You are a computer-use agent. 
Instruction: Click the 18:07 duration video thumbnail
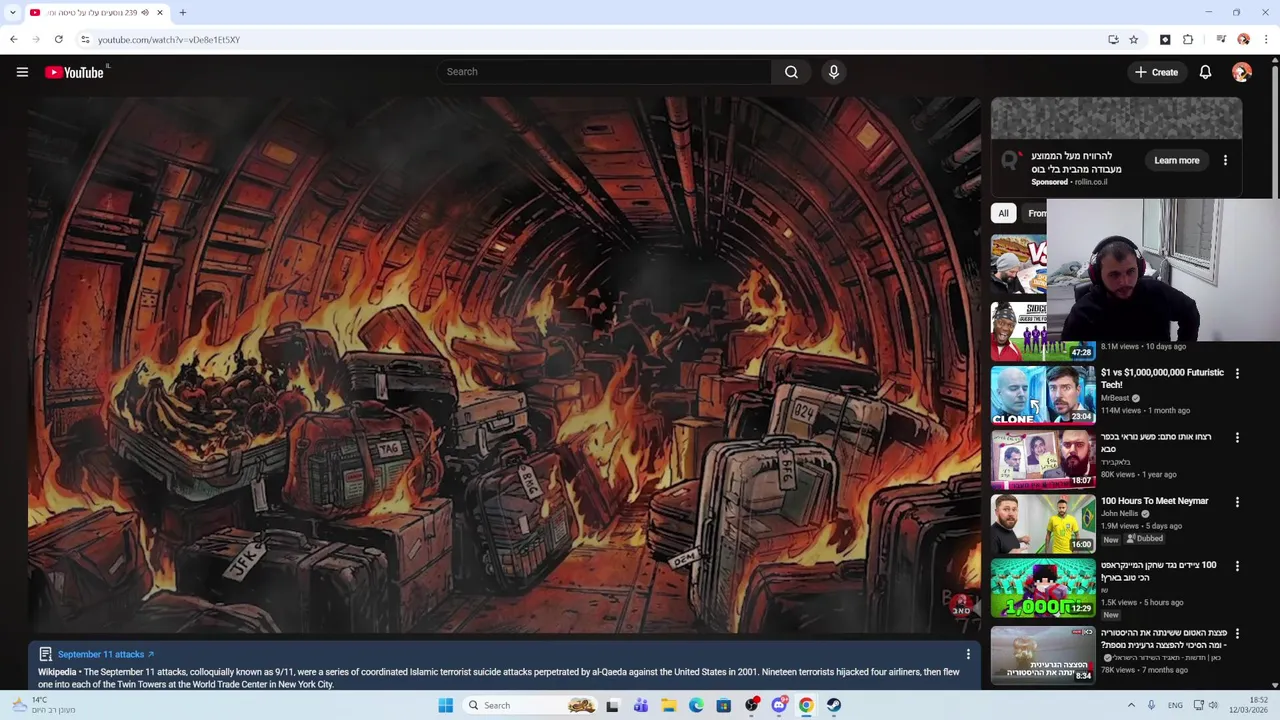tap(1043, 459)
